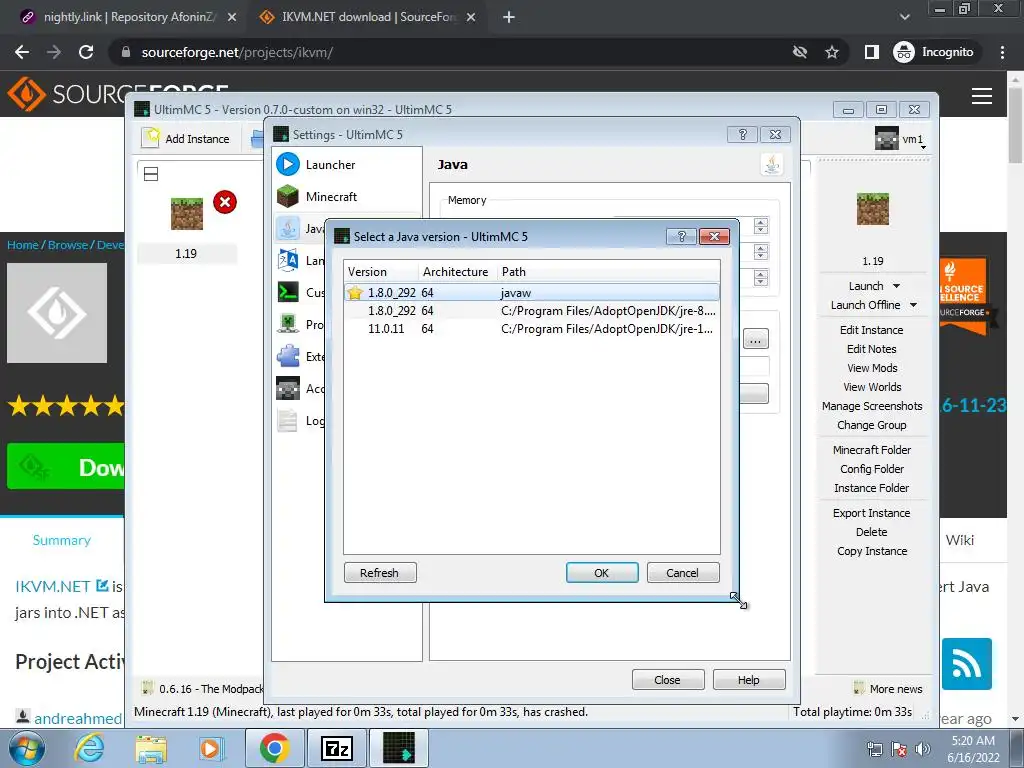The width and height of the screenshot is (1024, 768).
Task: Click Delete instance
Action: 872,532
